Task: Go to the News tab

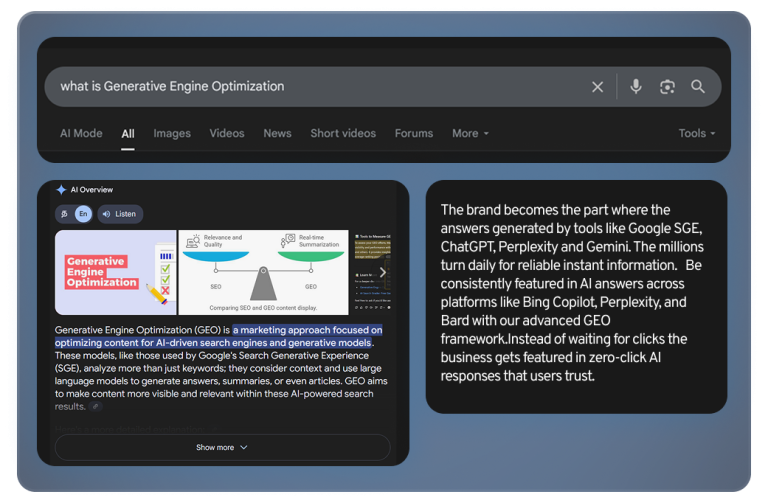Action: (x=277, y=133)
